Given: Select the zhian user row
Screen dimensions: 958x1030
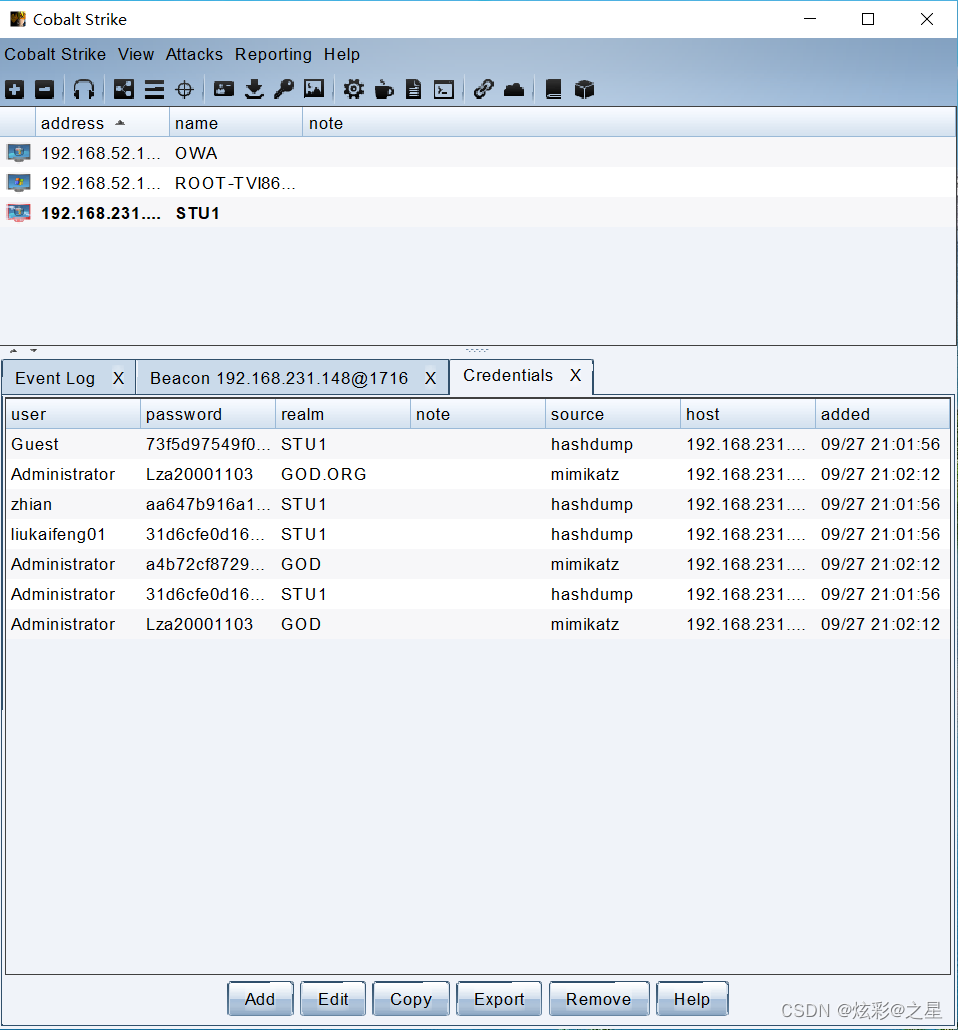Looking at the screenshot, I should tap(478, 504).
